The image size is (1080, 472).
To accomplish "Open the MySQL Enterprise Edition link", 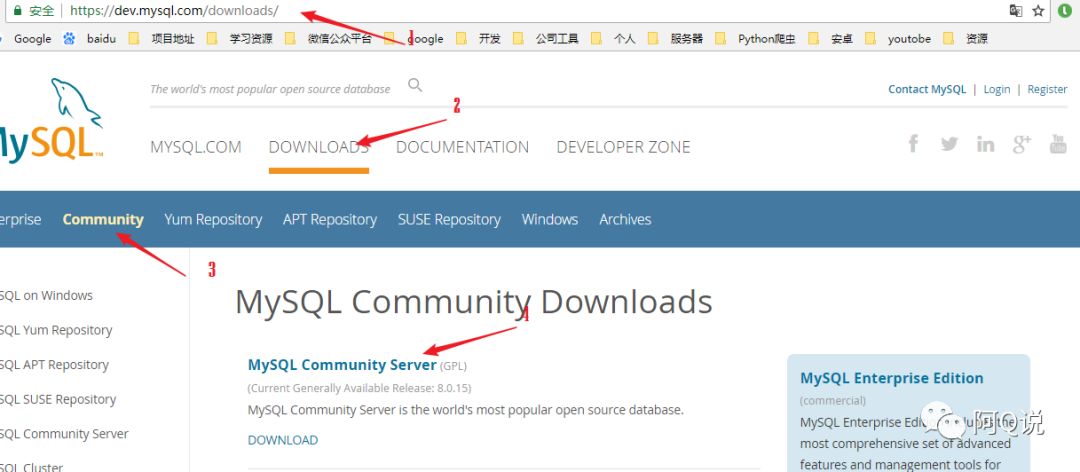I will point(891,378).
